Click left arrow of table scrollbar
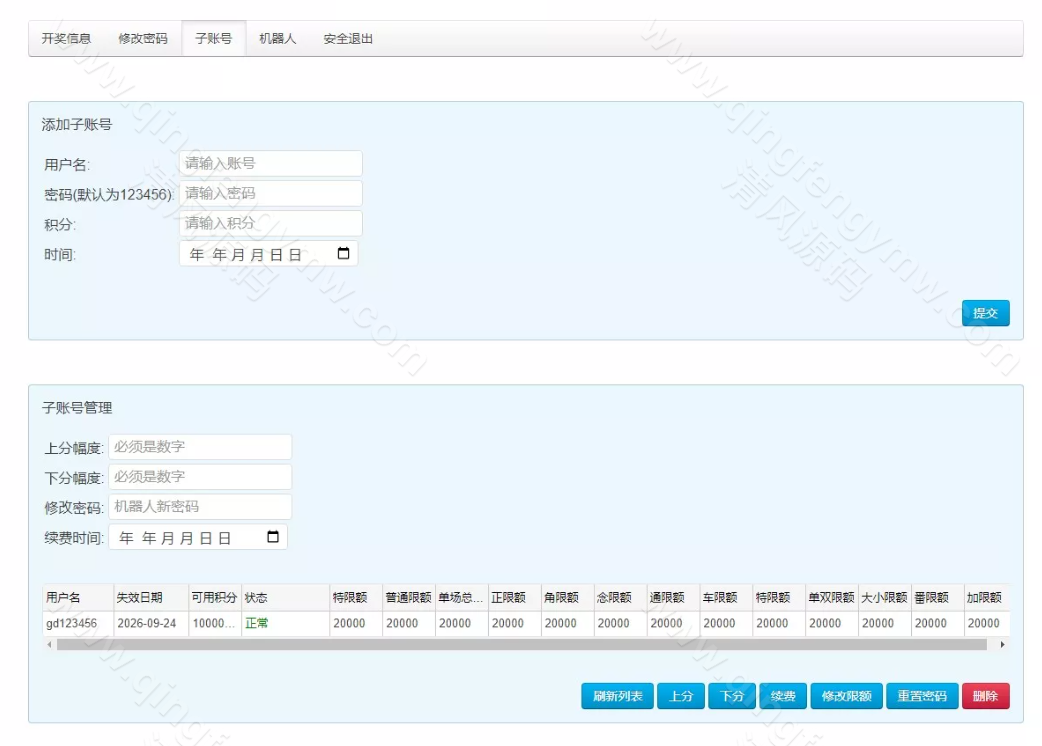 tap(49, 645)
